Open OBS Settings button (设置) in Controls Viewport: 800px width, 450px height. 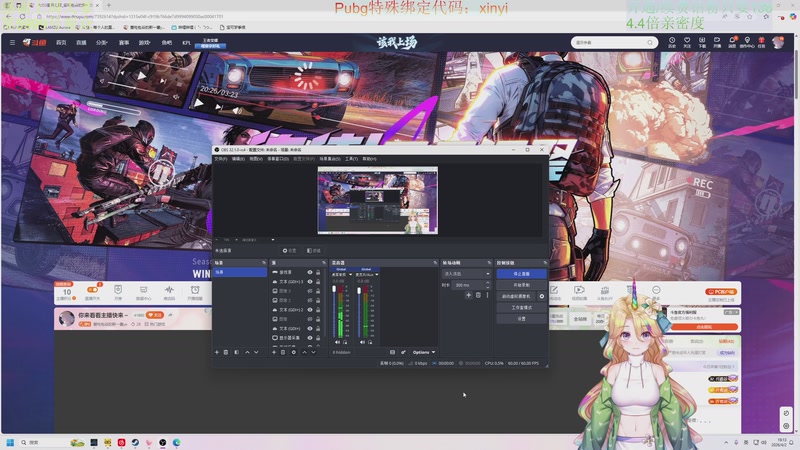pos(521,318)
